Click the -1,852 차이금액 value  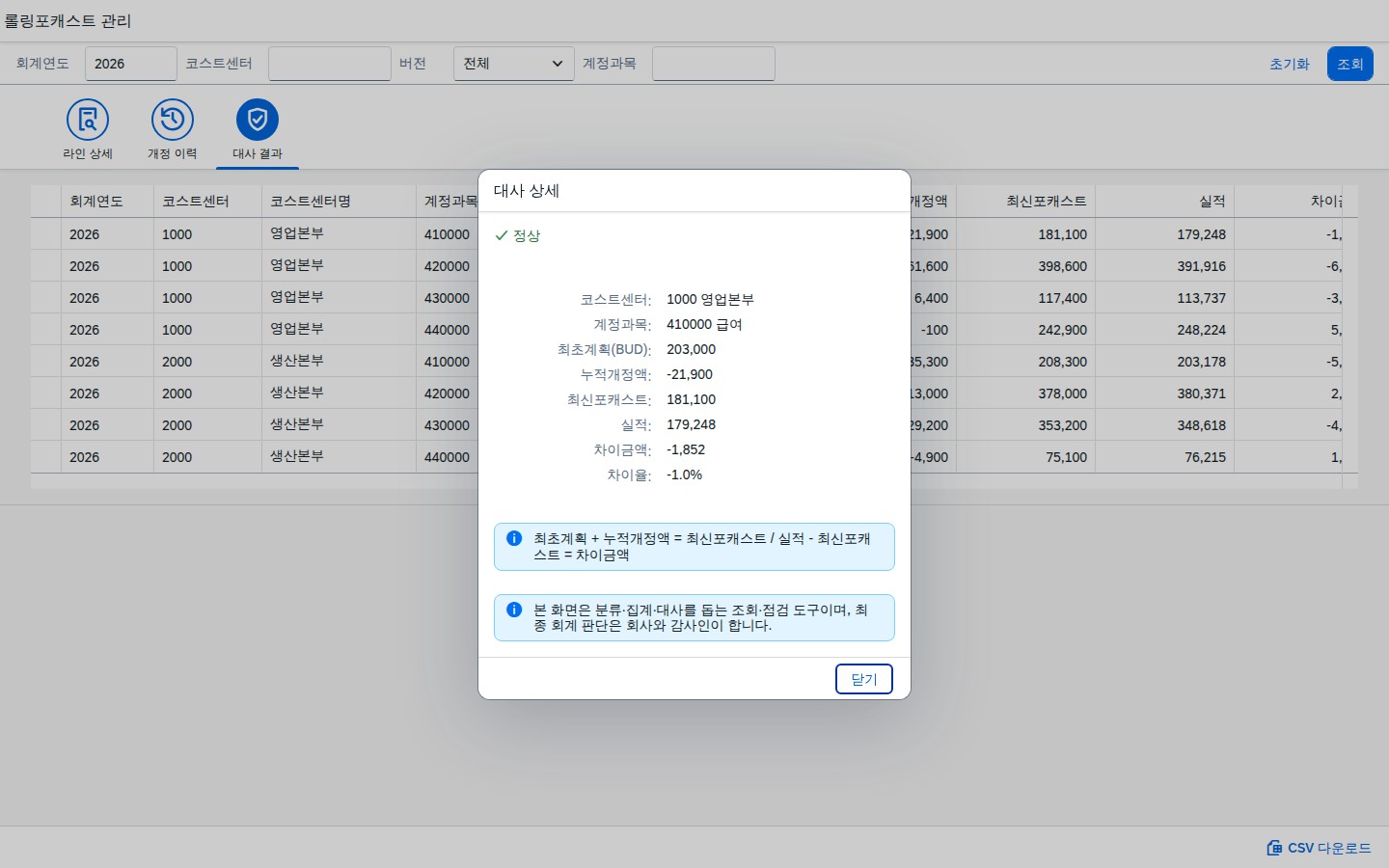686,449
